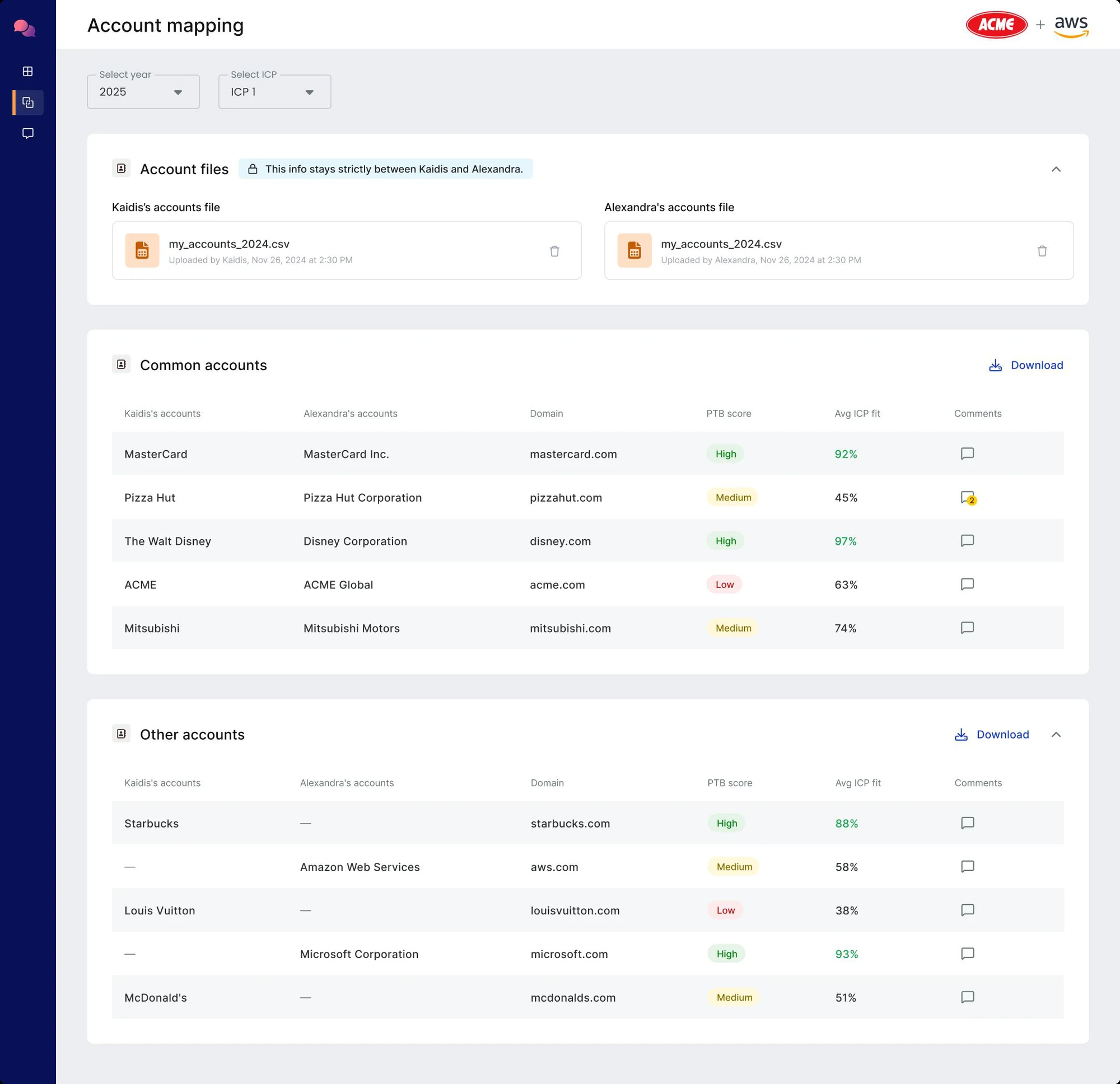
Task: Delete Kaidis's my_accounts_2024.csv file
Action: (554, 251)
